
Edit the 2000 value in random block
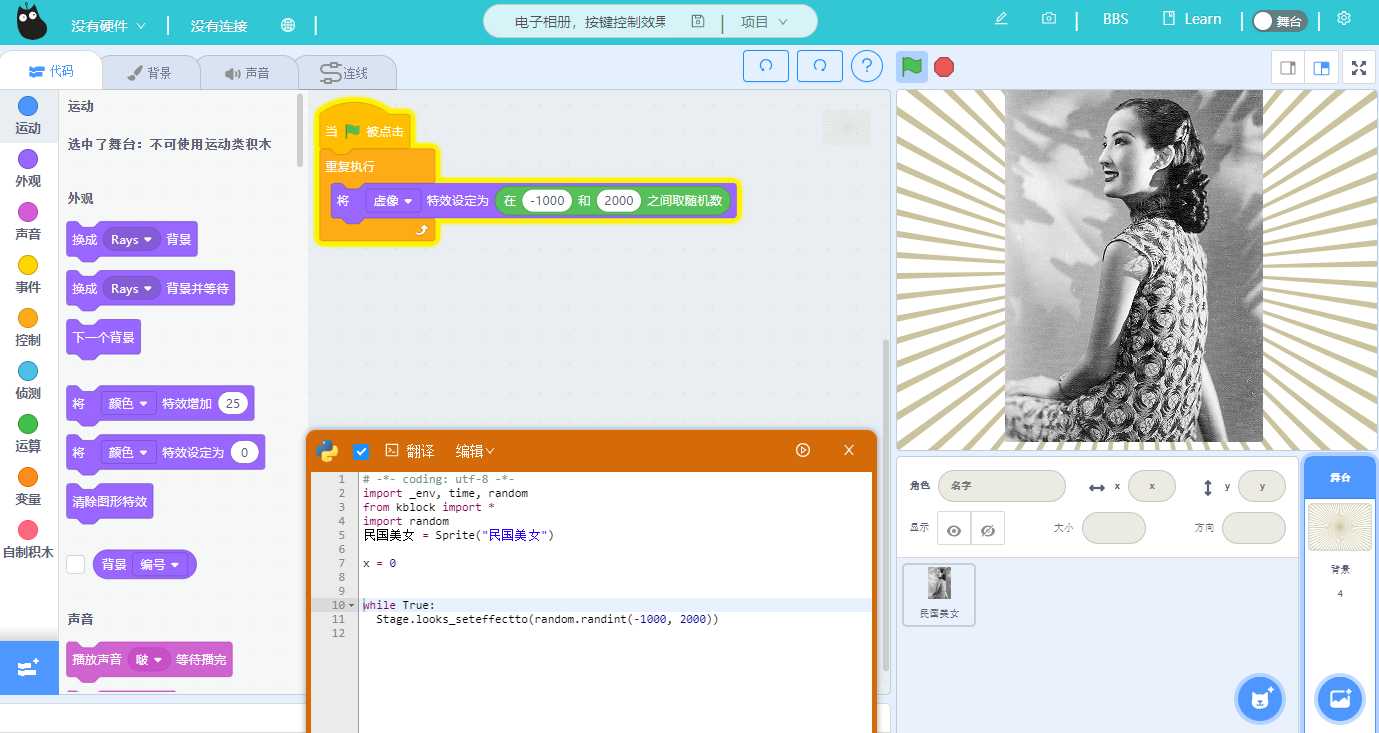pyautogui.click(x=619, y=201)
